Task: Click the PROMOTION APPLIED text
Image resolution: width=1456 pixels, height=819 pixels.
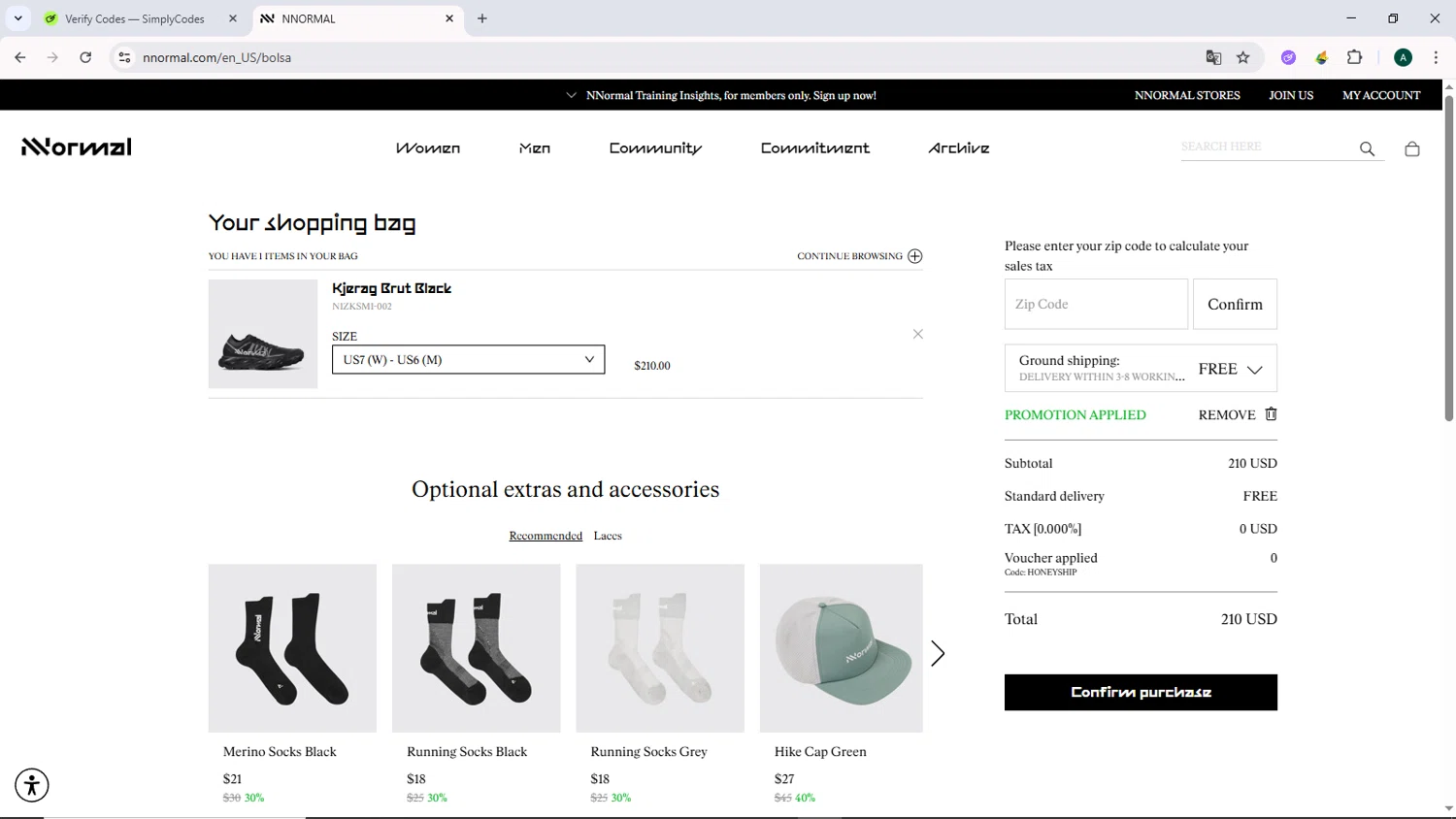Action: [x=1075, y=414]
